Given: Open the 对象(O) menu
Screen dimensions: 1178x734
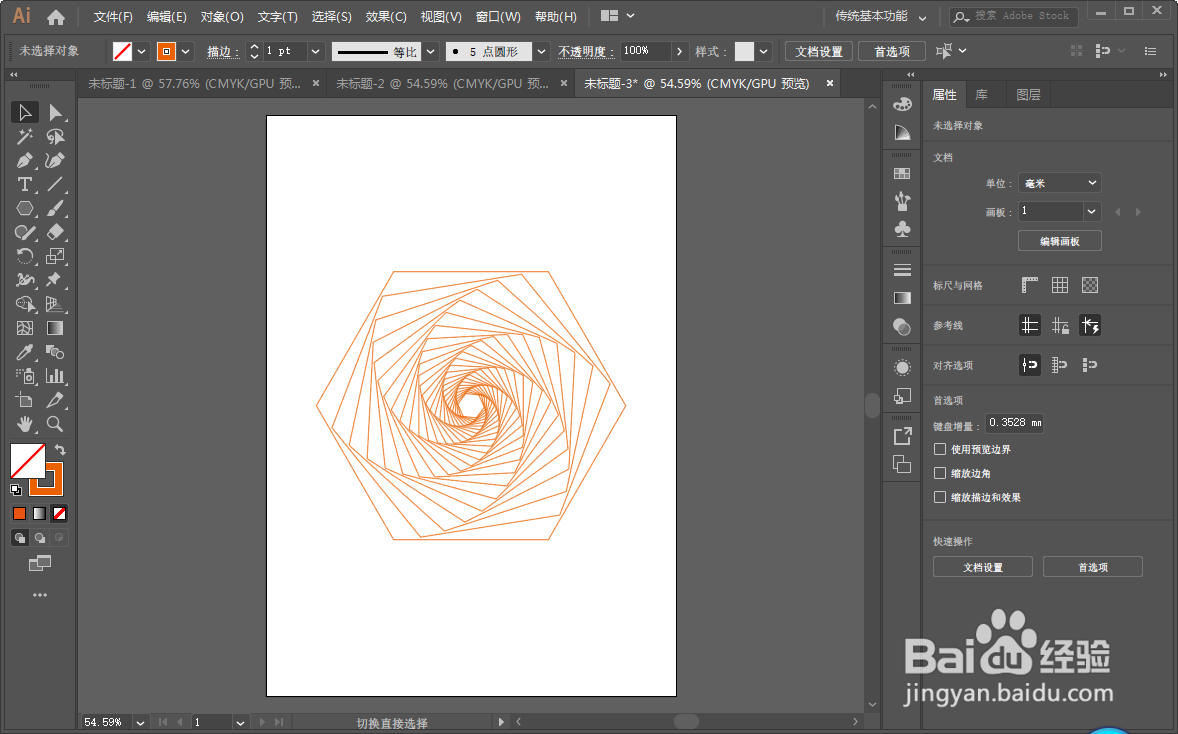Looking at the screenshot, I should click(x=222, y=17).
